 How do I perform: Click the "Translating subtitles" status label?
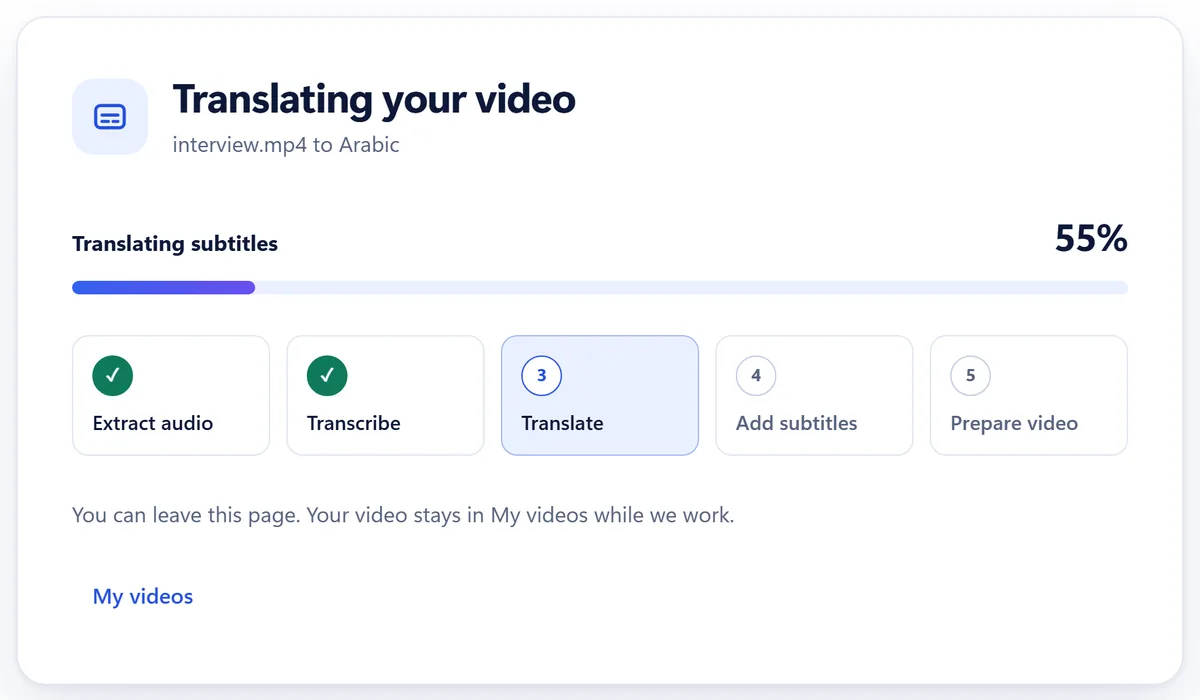click(x=175, y=244)
